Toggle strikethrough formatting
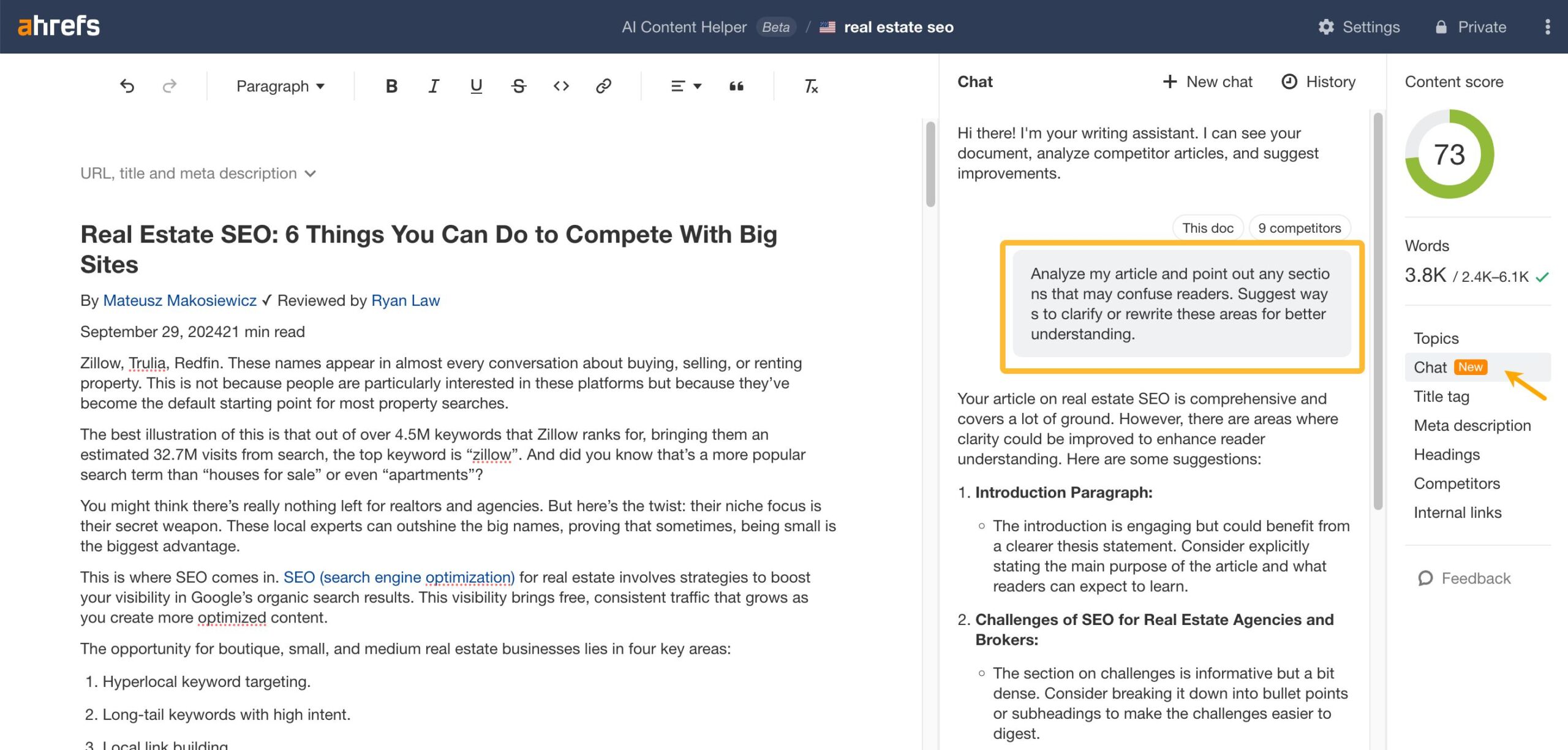This screenshot has width=1568, height=750. [518, 86]
